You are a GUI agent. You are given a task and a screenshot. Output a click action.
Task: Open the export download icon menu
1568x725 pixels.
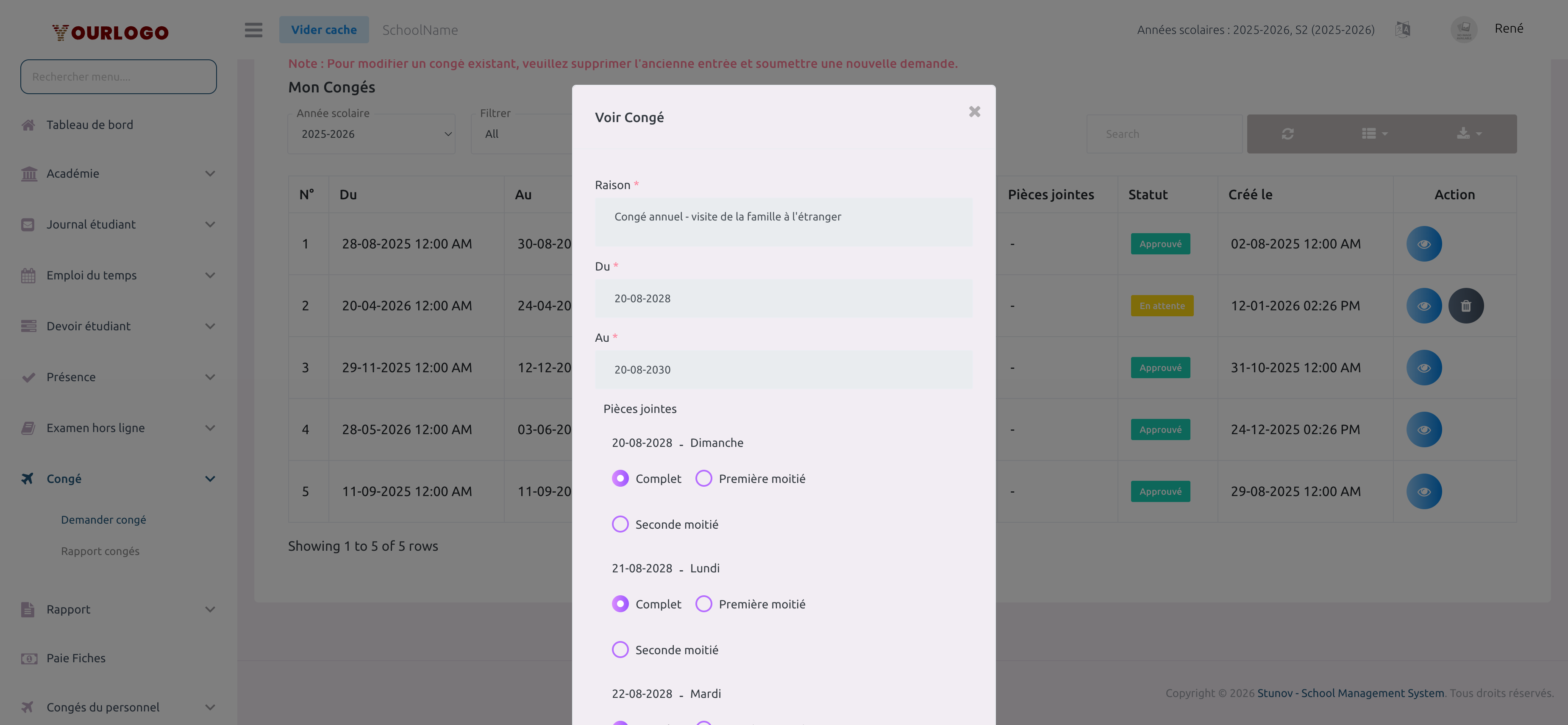pos(1469,134)
